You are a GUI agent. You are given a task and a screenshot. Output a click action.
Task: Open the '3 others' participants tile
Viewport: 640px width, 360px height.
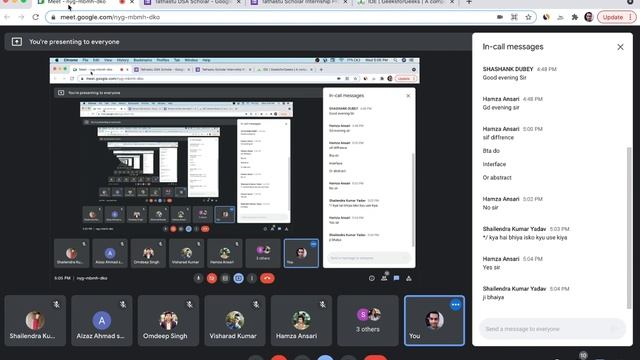click(368, 320)
